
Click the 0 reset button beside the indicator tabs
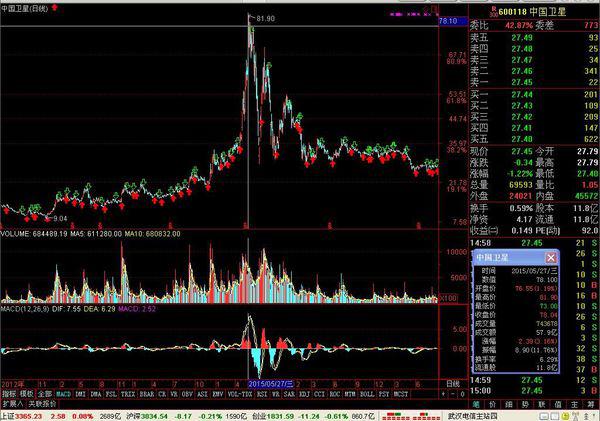coord(462,393)
